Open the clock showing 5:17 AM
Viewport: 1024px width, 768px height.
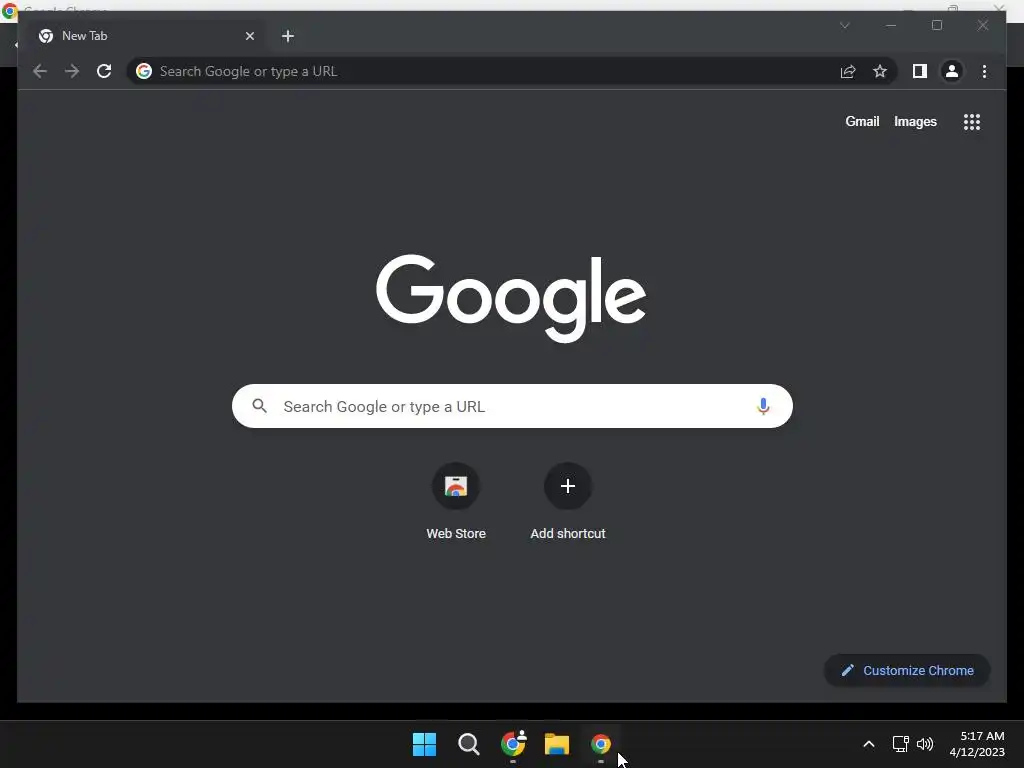(x=977, y=744)
